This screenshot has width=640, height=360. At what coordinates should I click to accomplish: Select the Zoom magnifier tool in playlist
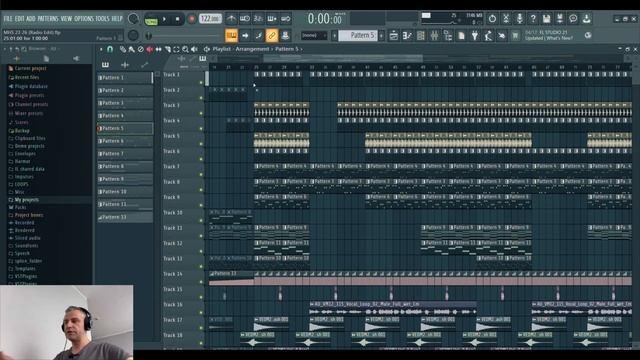coord(185,49)
